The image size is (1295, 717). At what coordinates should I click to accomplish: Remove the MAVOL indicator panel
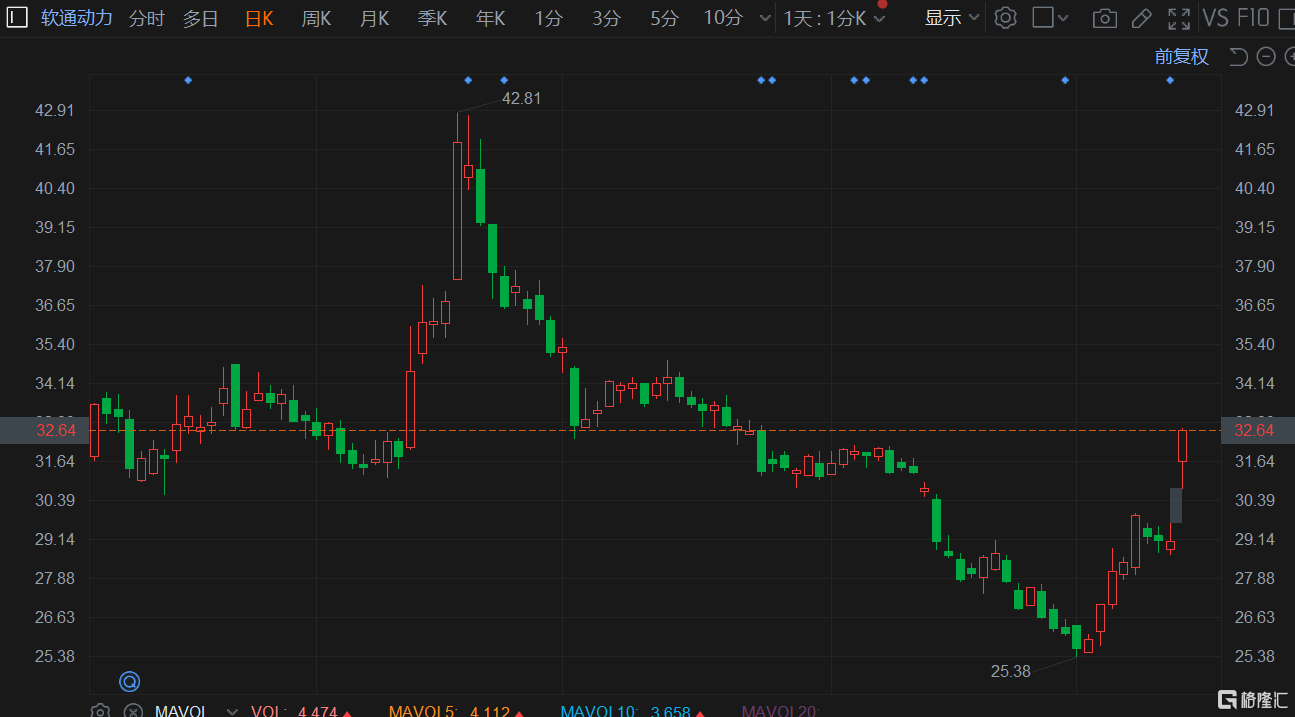(132, 712)
